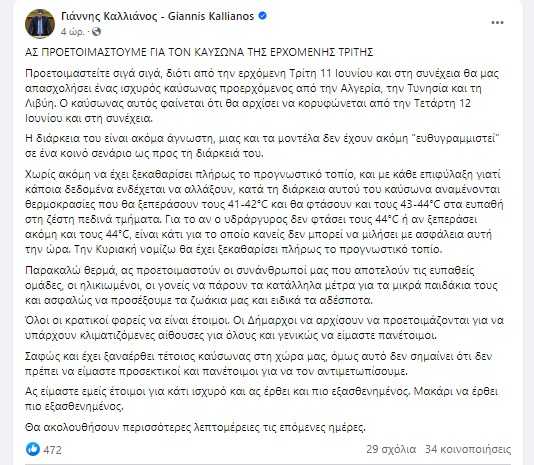Screen dimensions: 534x465
Task: Click the '4 ώρ.' post timestamp
Action: [73, 32]
